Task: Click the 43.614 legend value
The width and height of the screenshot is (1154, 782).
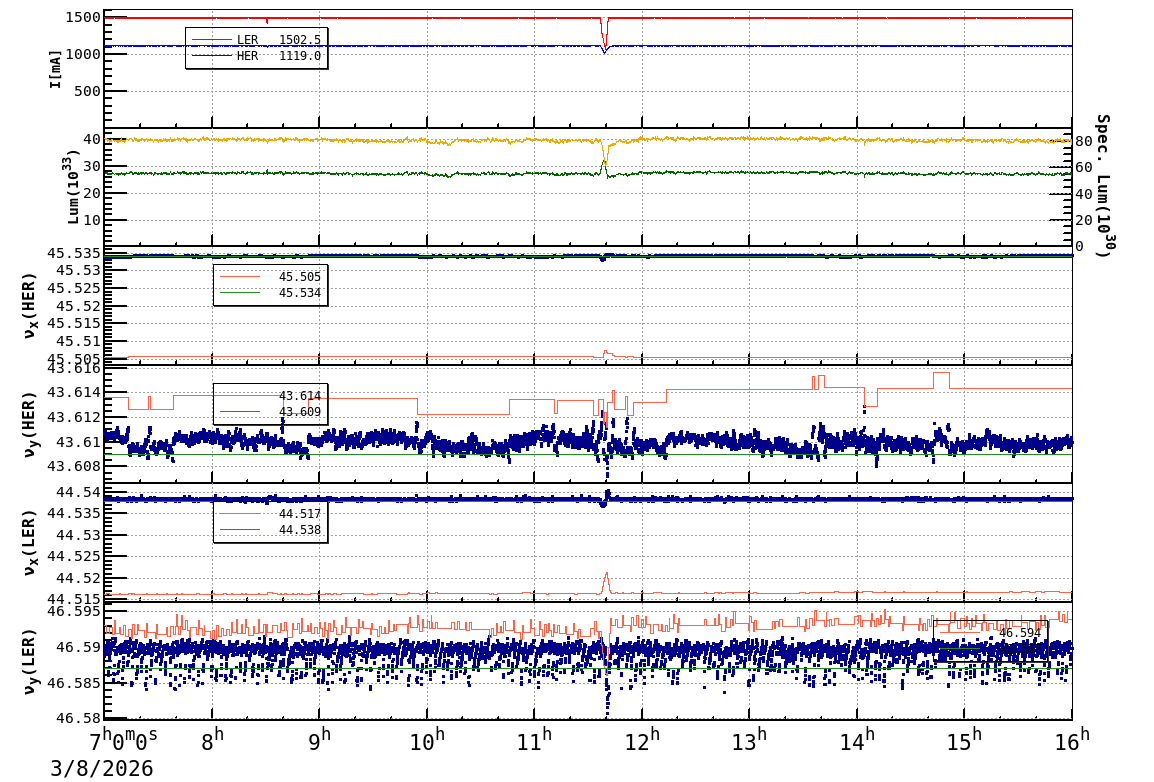Action: [x=299, y=396]
